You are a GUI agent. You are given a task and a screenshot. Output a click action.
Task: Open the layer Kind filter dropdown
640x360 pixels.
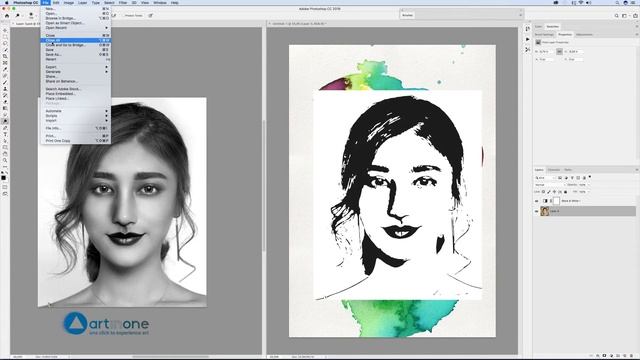(x=544, y=178)
